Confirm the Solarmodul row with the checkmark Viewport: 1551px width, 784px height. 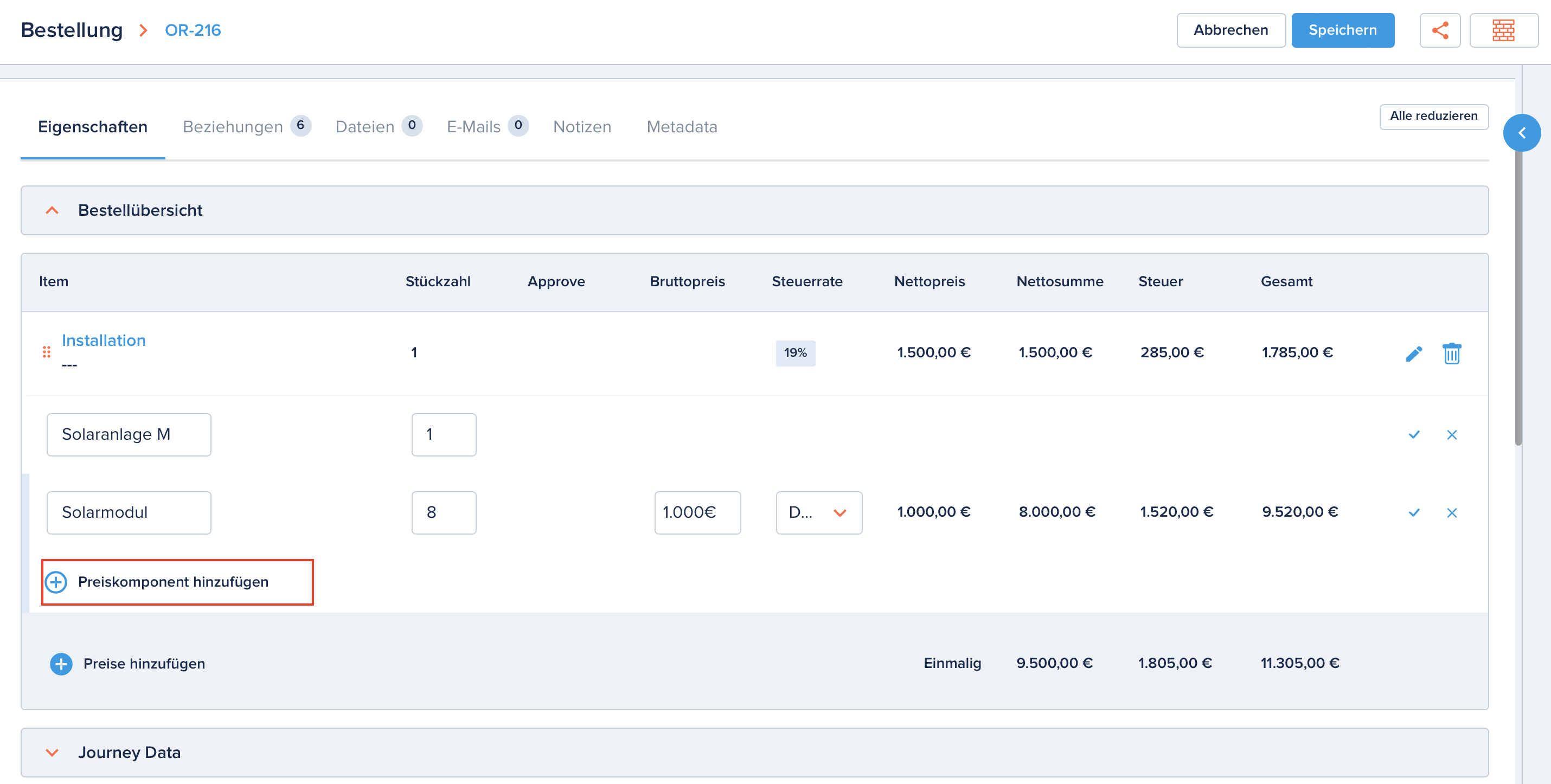coord(1414,512)
